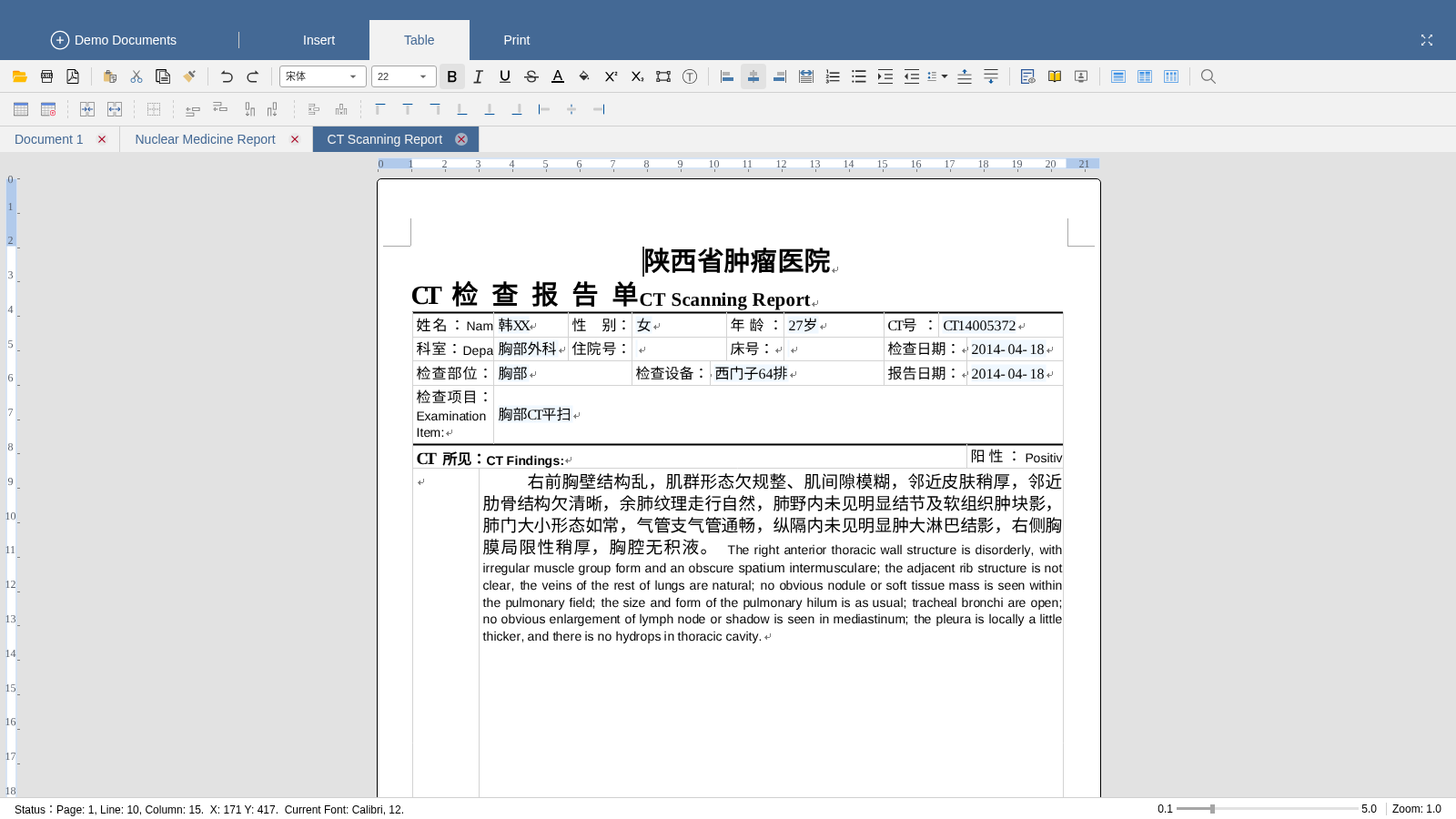Decrease paragraph indent

click(x=912, y=76)
